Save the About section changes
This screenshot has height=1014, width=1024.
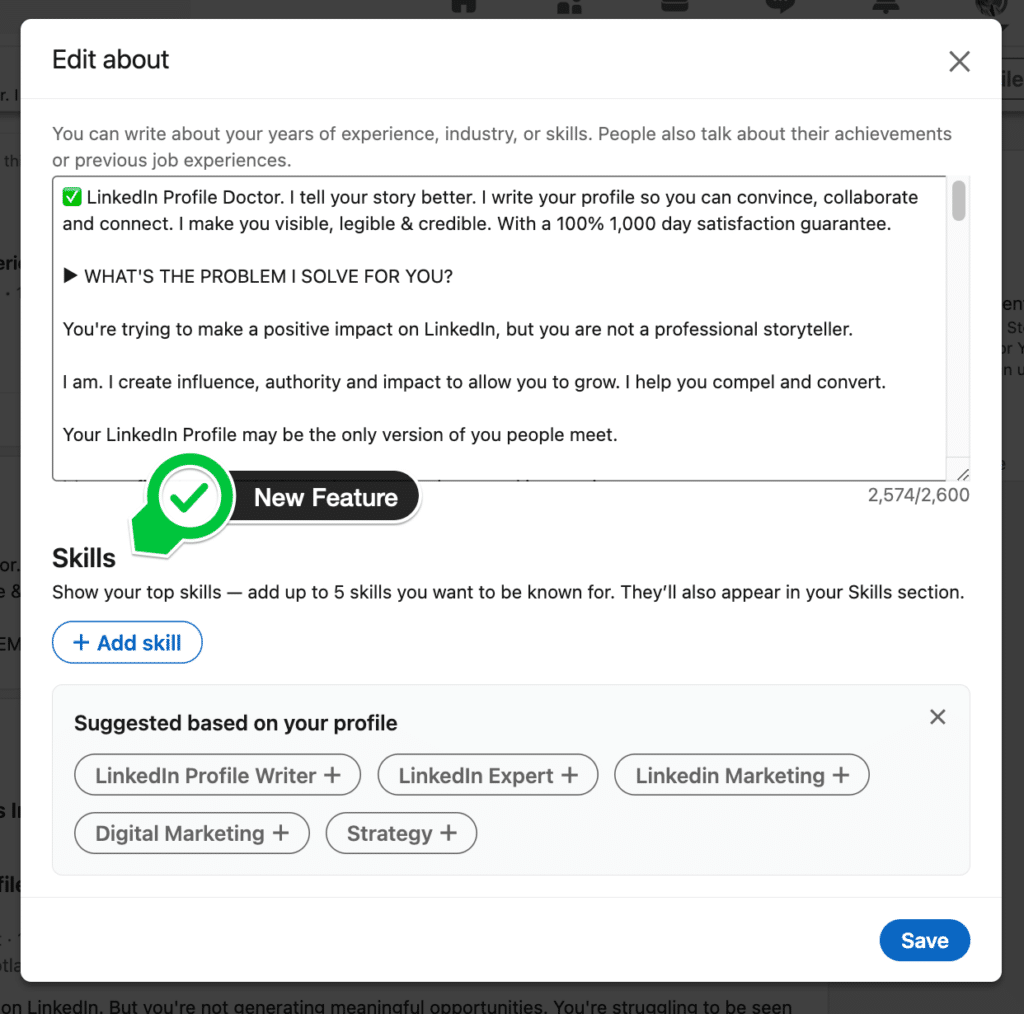924,940
